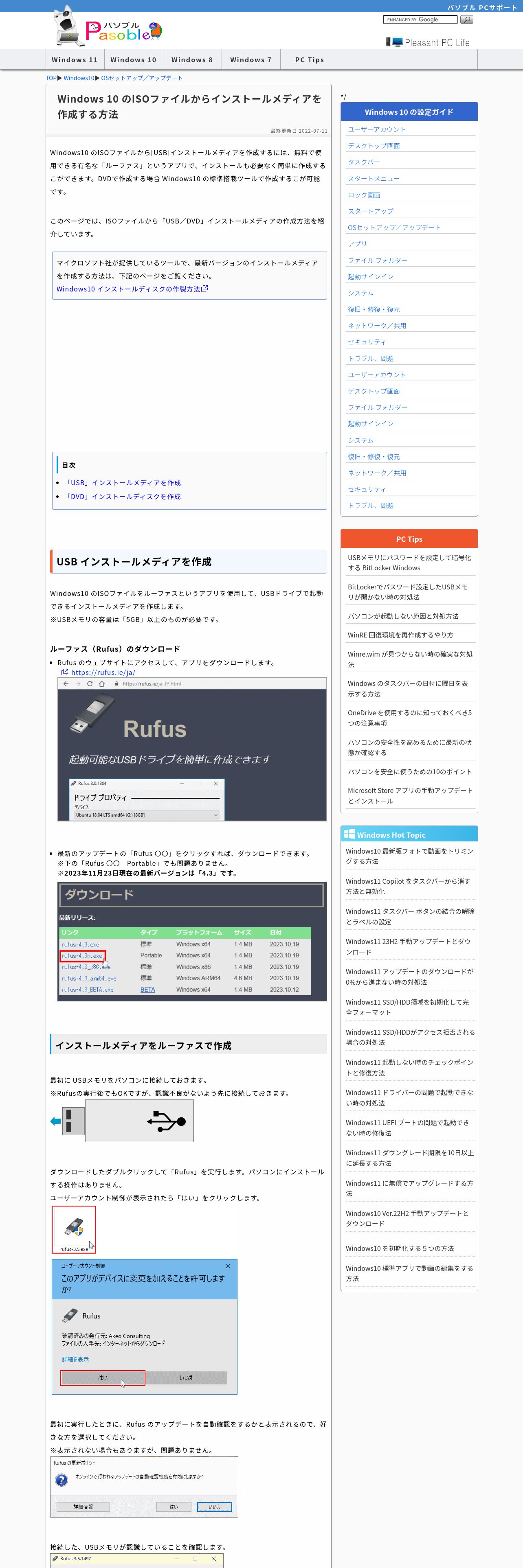The height and width of the screenshot is (1568, 523).
Task: Open the Windows 10 menu tab
Action: [x=133, y=60]
